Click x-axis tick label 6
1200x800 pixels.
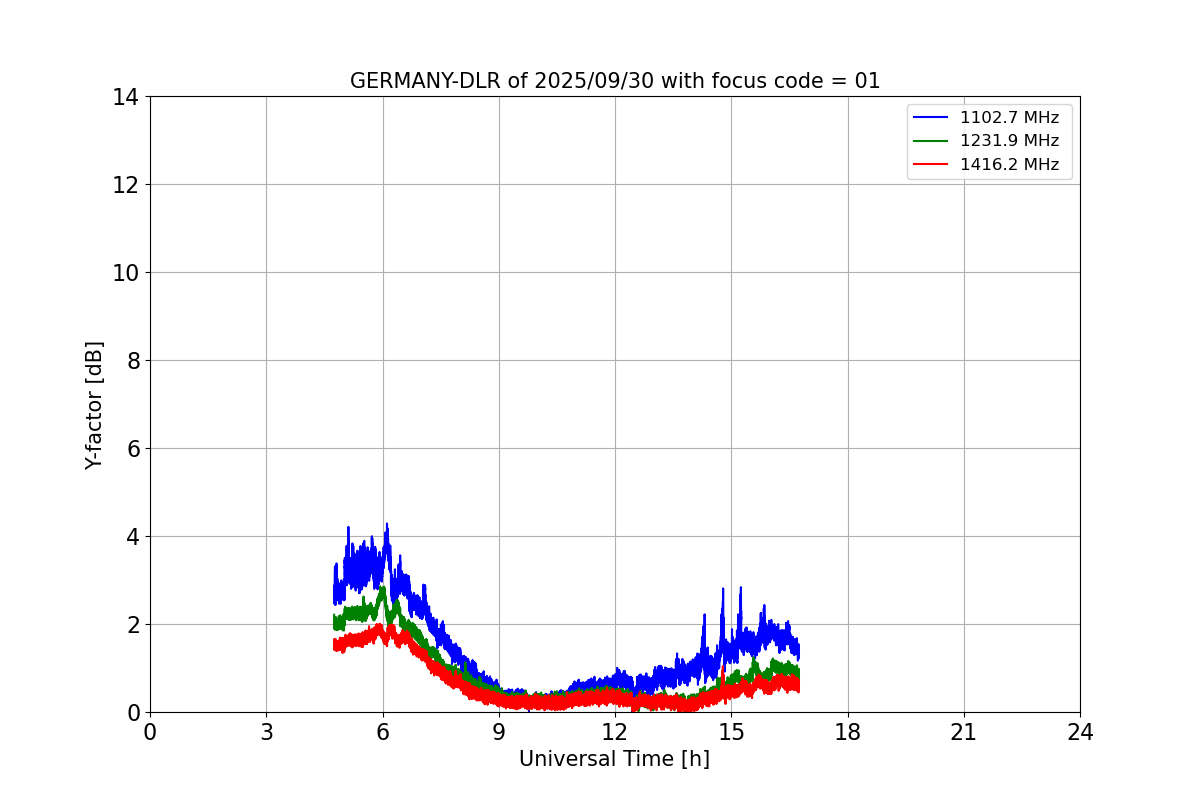point(382,733)
